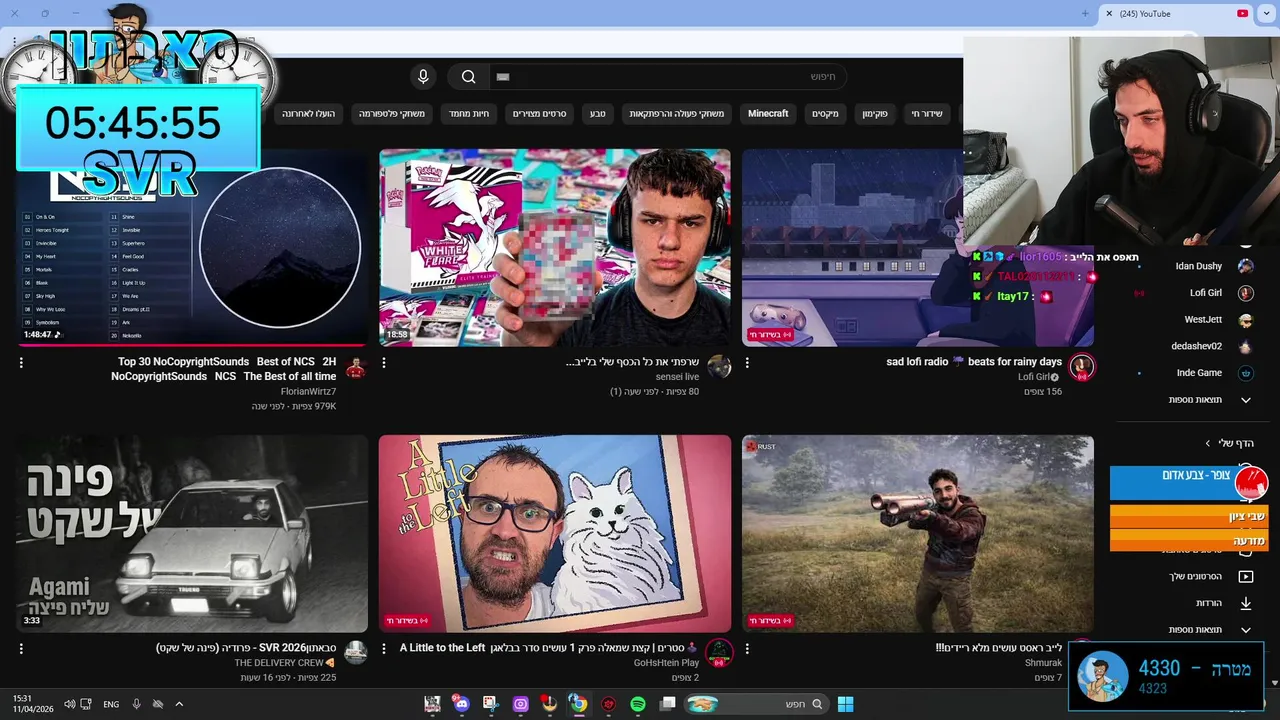Open Shmurak channel name link
Image resolution: width=1280 pixels, height=720 pixels.
1043,663
